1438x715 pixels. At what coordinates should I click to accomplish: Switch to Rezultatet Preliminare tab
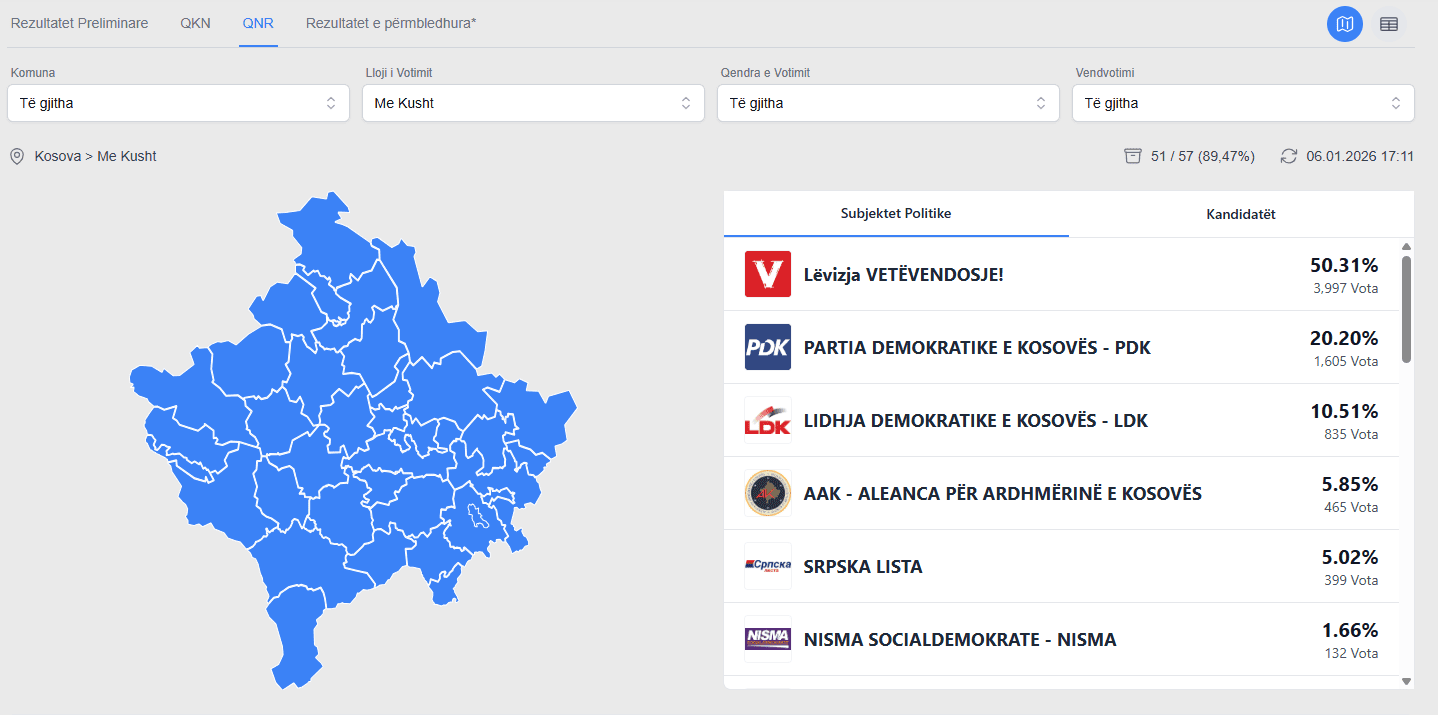coord(79,23)
